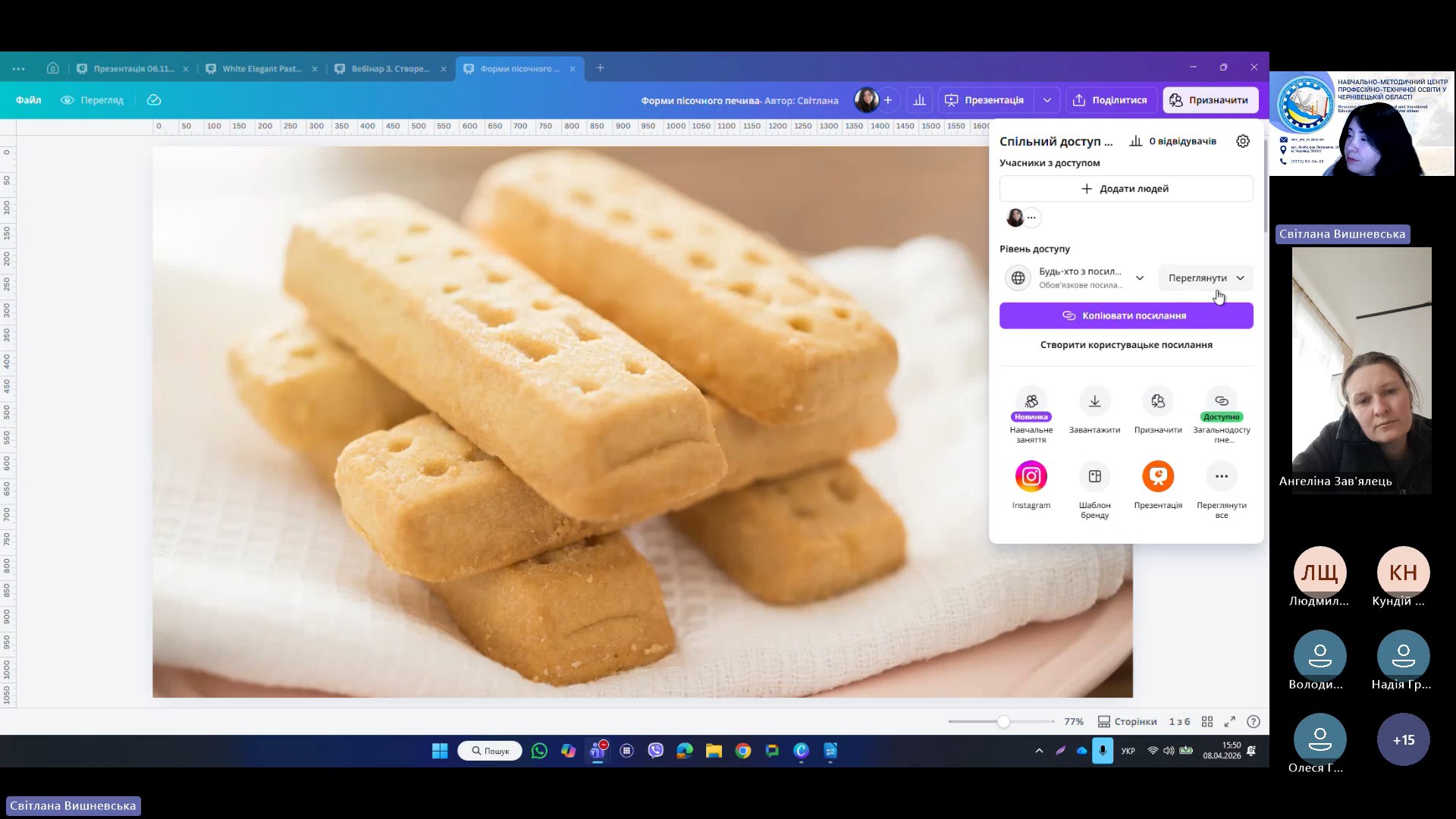Enter fullscreen mode in bottom bar
This screenshot has height=819, width=1456.
point(1230,721)
